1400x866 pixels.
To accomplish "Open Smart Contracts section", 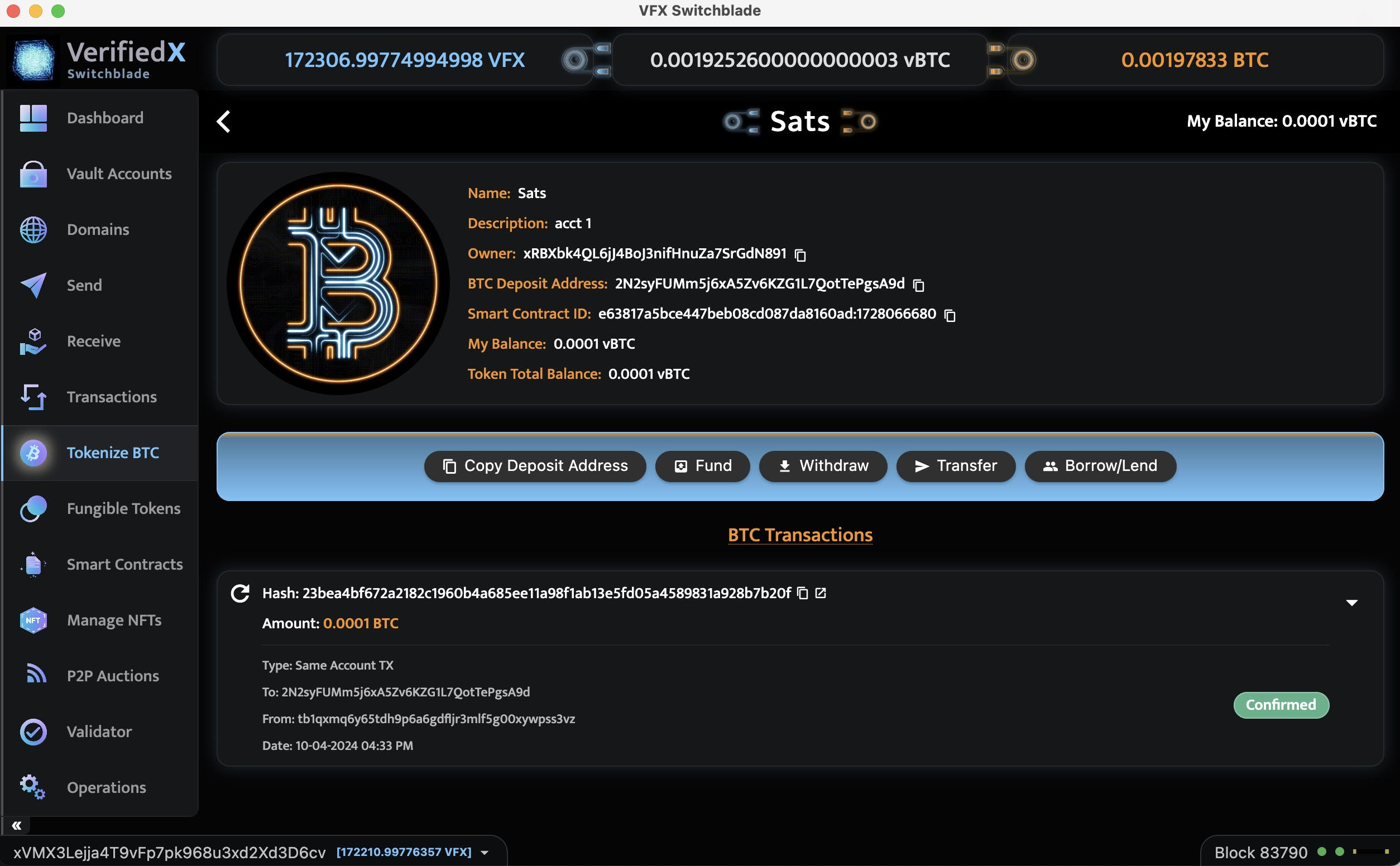I will [x=100, y=565].
